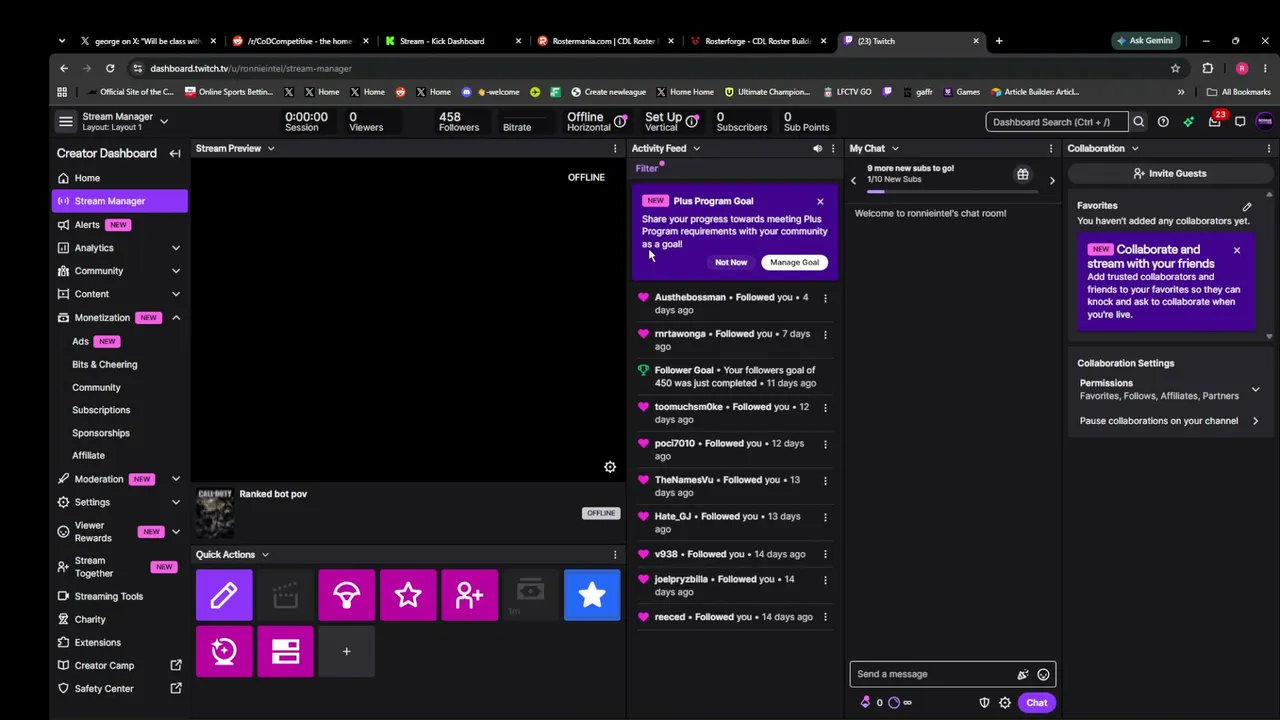Open the help question mark icon
Screen dimensions: 1280x720
[1163, 122]
